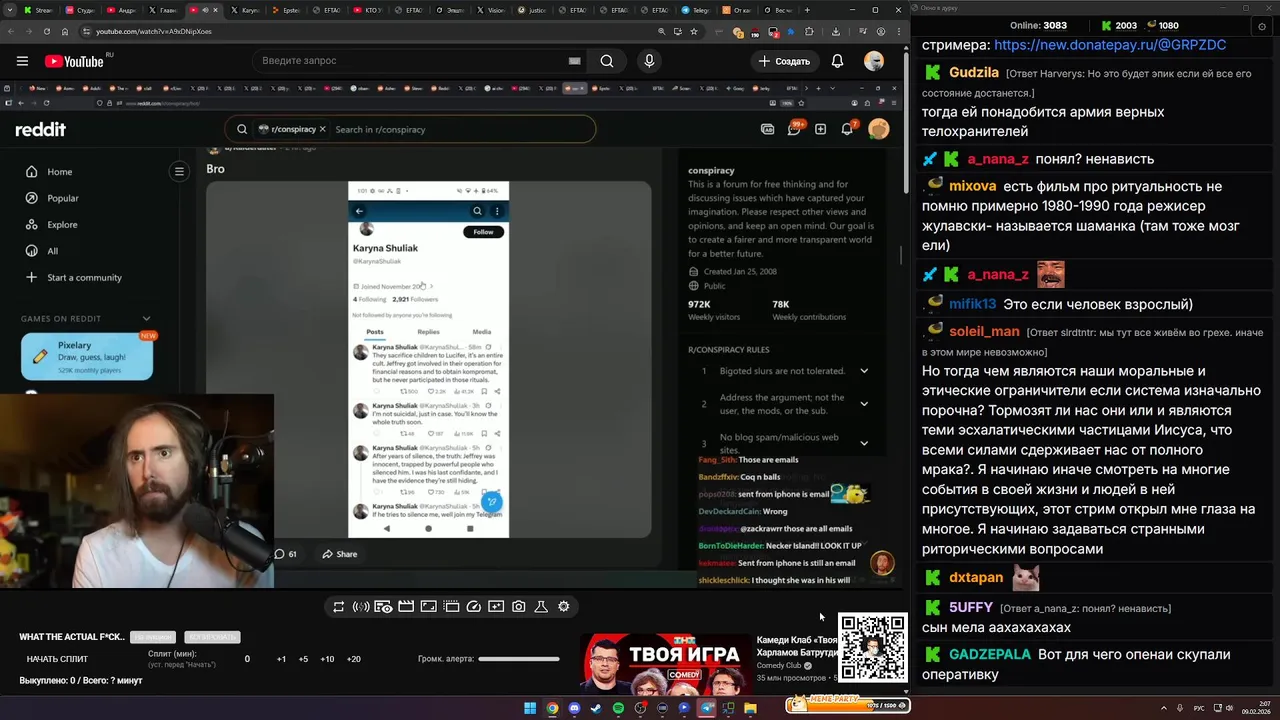This screenshot has height=720, width=1280.
Task: Open YouTube notifications bell
Action: click(837, 61)
